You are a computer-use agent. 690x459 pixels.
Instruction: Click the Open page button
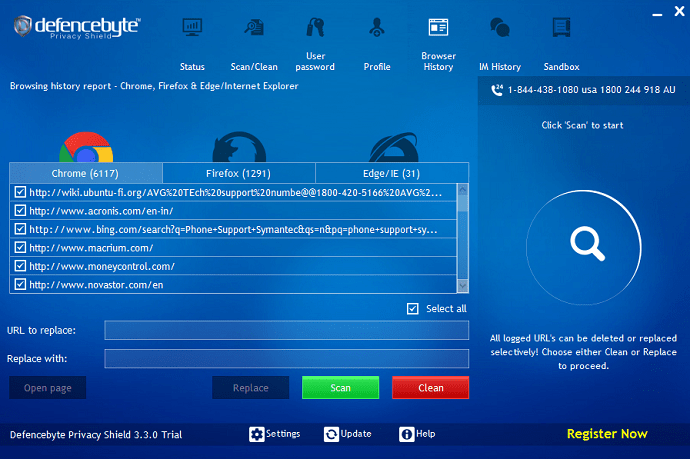pos(48,388)
